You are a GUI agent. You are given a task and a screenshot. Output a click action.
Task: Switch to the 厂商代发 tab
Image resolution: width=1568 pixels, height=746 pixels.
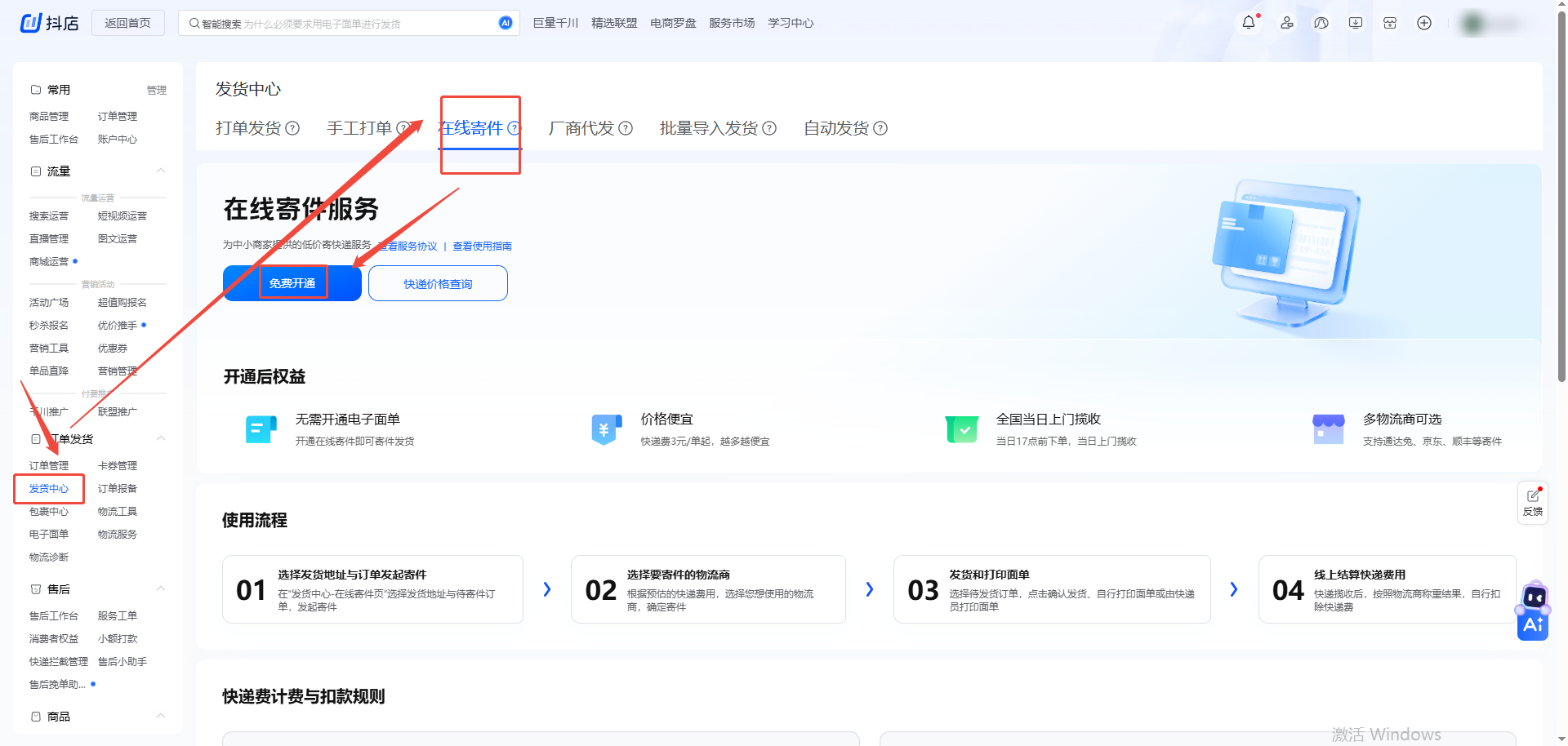(581, 128)
